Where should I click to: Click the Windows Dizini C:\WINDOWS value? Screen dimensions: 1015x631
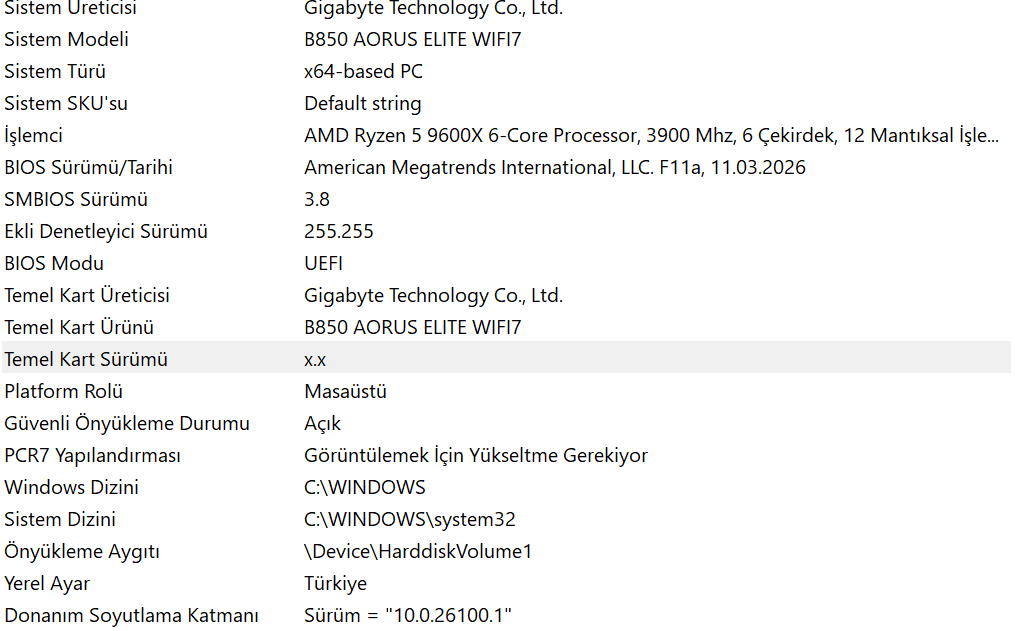[364, 487]
